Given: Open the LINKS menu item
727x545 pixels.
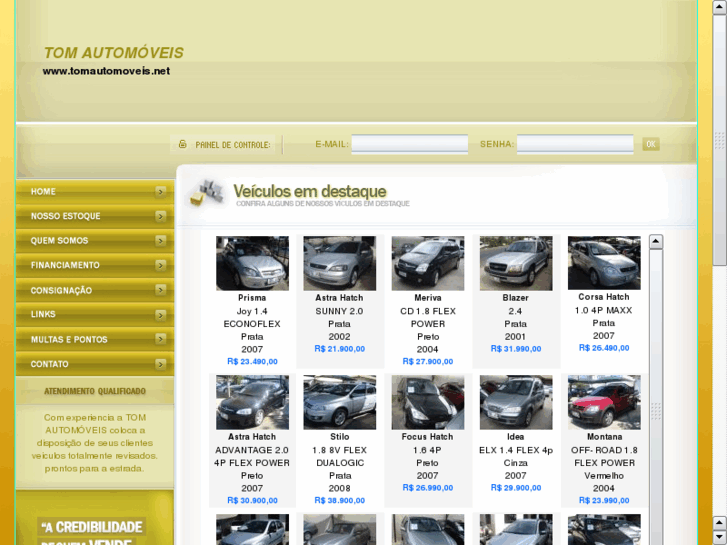Looking at the screenshot, I should 95,314.
